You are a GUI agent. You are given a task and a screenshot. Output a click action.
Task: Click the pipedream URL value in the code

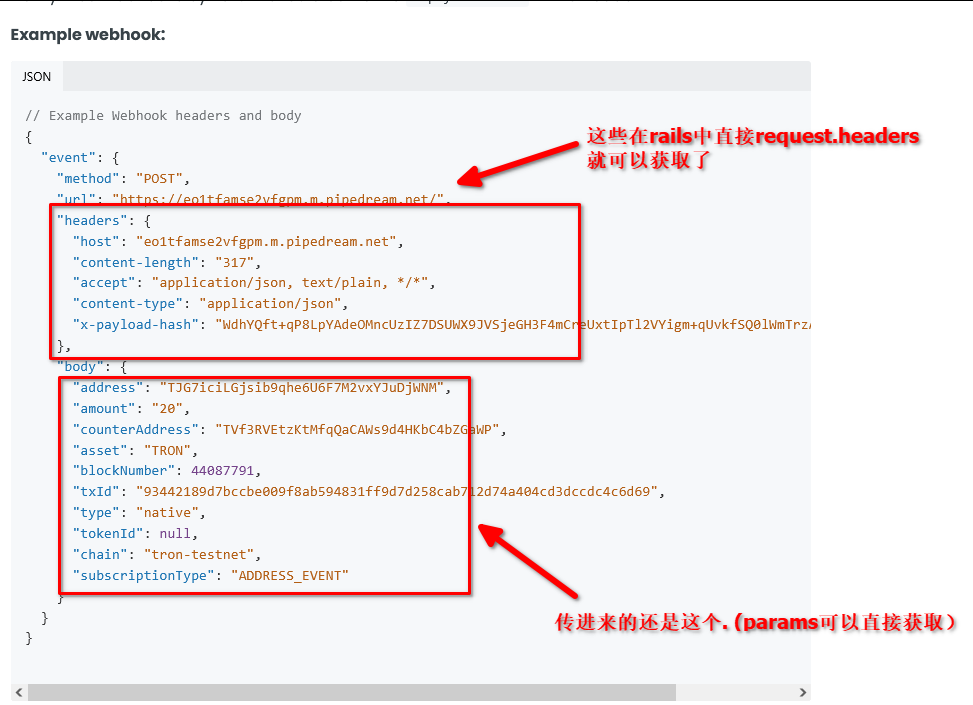click(278, 200)
